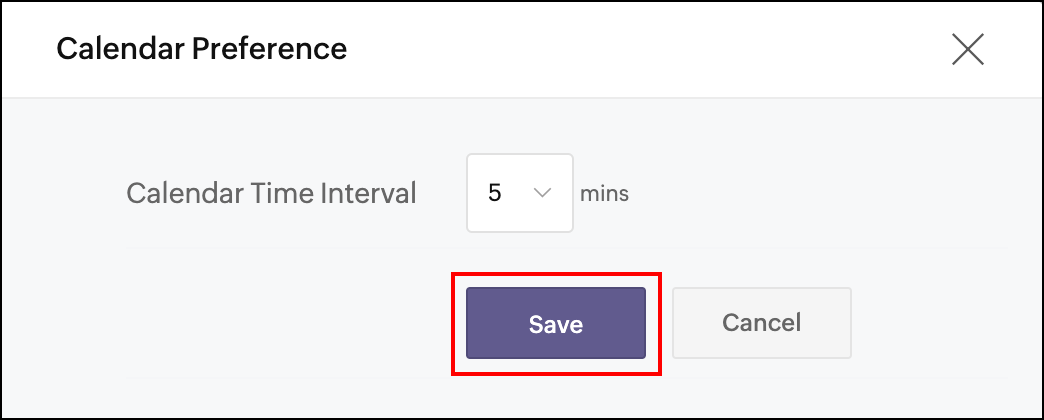Click the Calendar Time Interval label
Viewport: 1044px width, 420px height.
(x=270, y=193)
